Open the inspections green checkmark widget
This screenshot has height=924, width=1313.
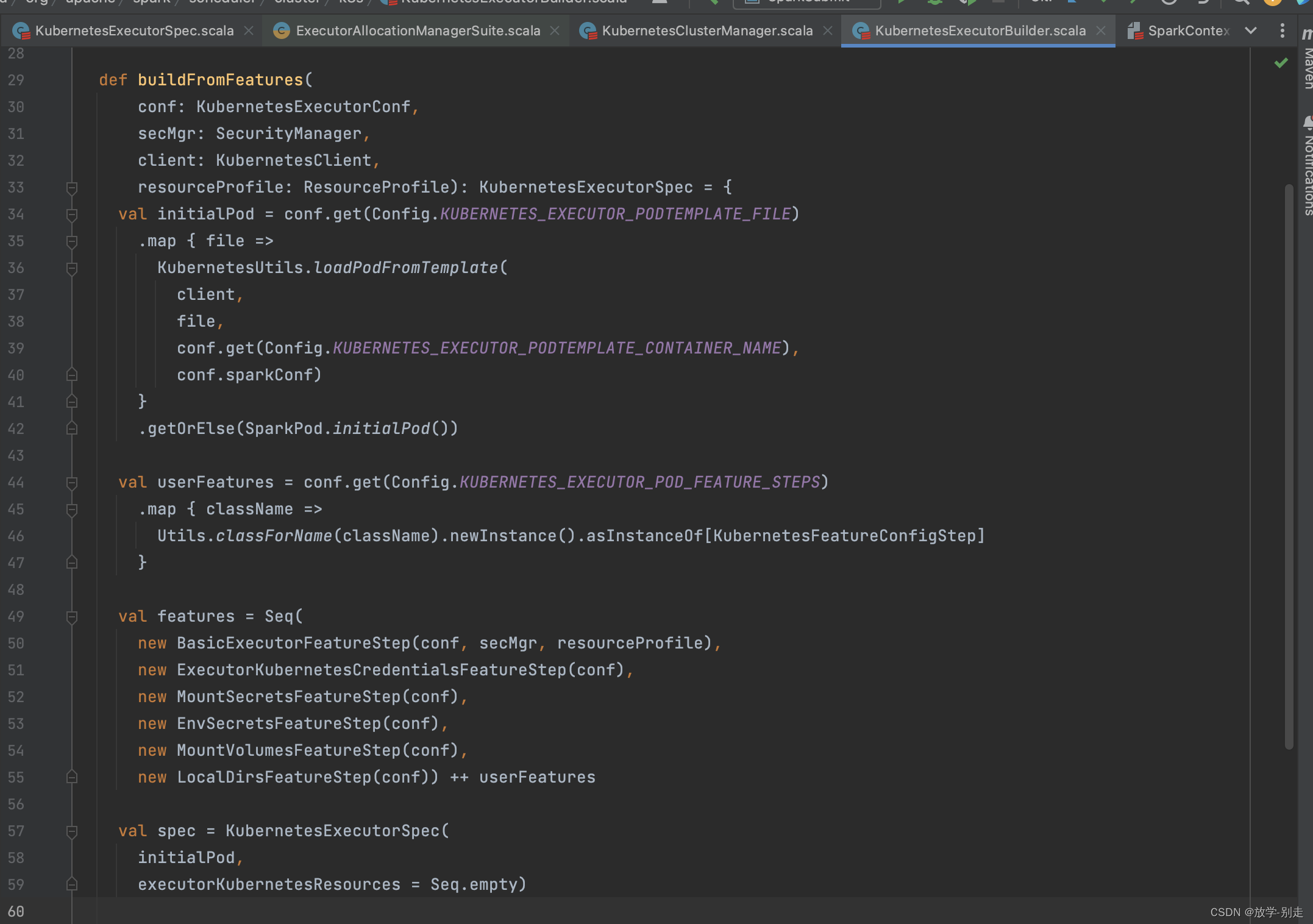pos(1281,63)
